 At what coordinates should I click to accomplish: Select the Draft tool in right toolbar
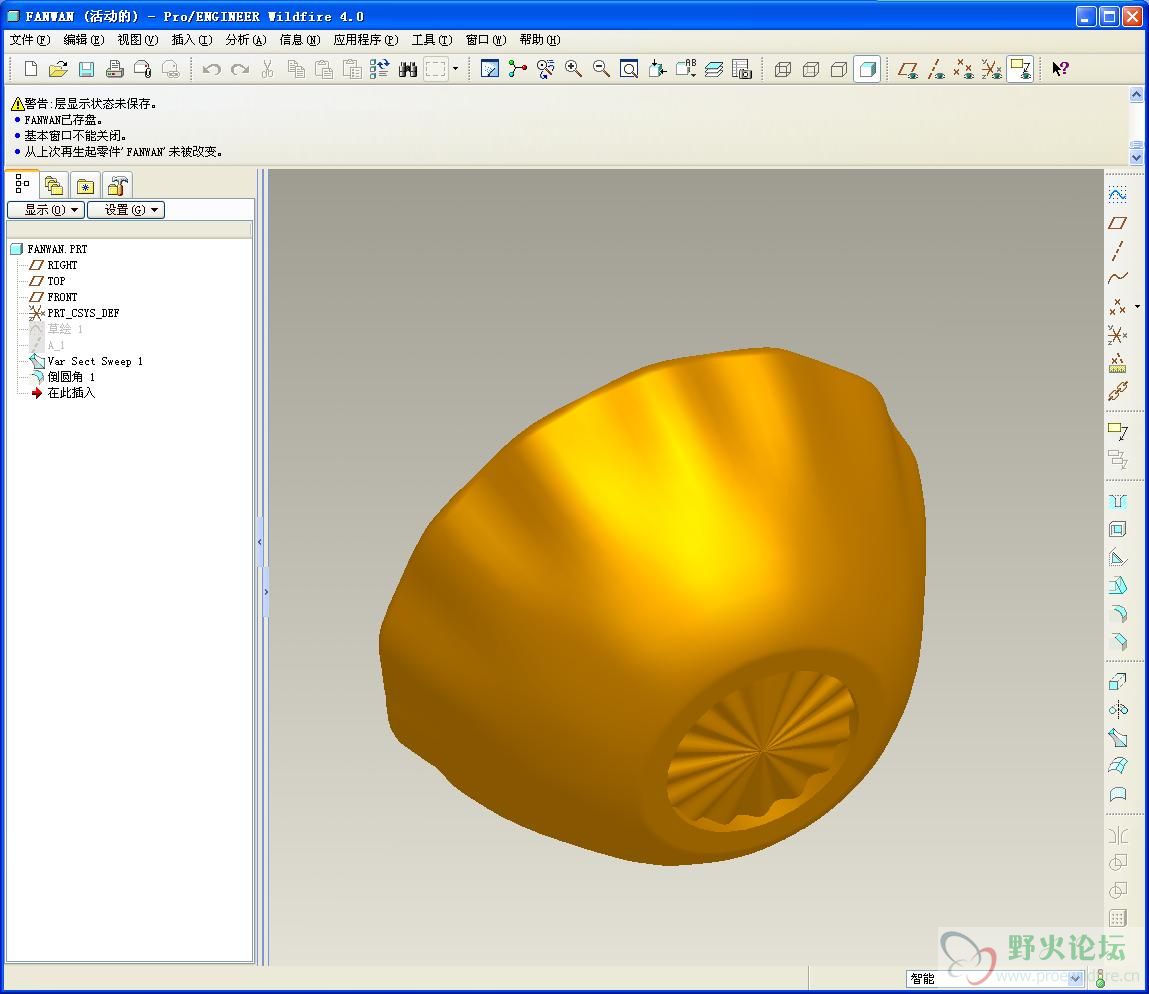coord(1117,586)
